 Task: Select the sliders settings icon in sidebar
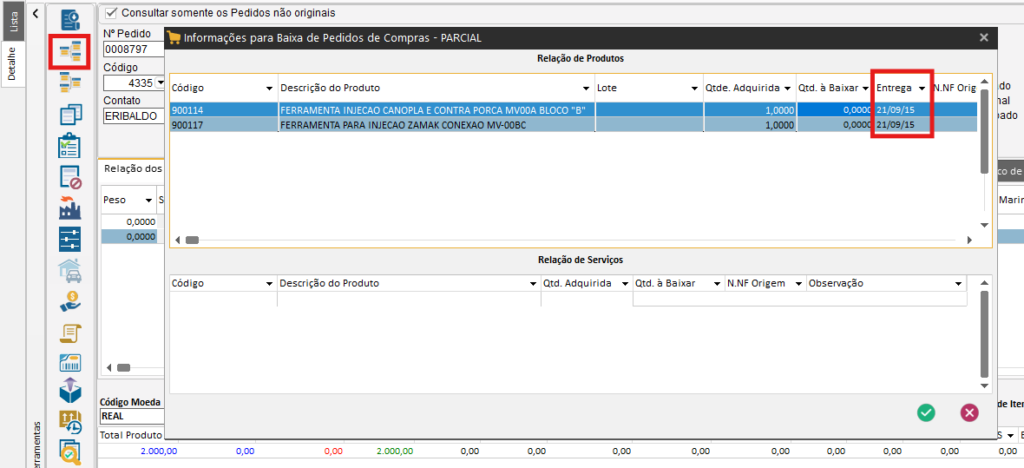point(70,240)
